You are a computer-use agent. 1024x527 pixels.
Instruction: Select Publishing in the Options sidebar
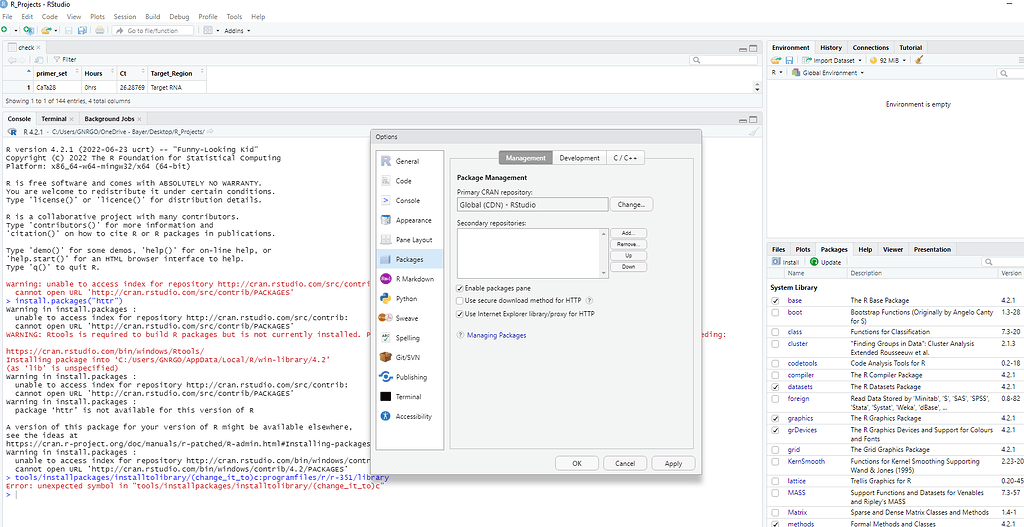click(410, 377)
